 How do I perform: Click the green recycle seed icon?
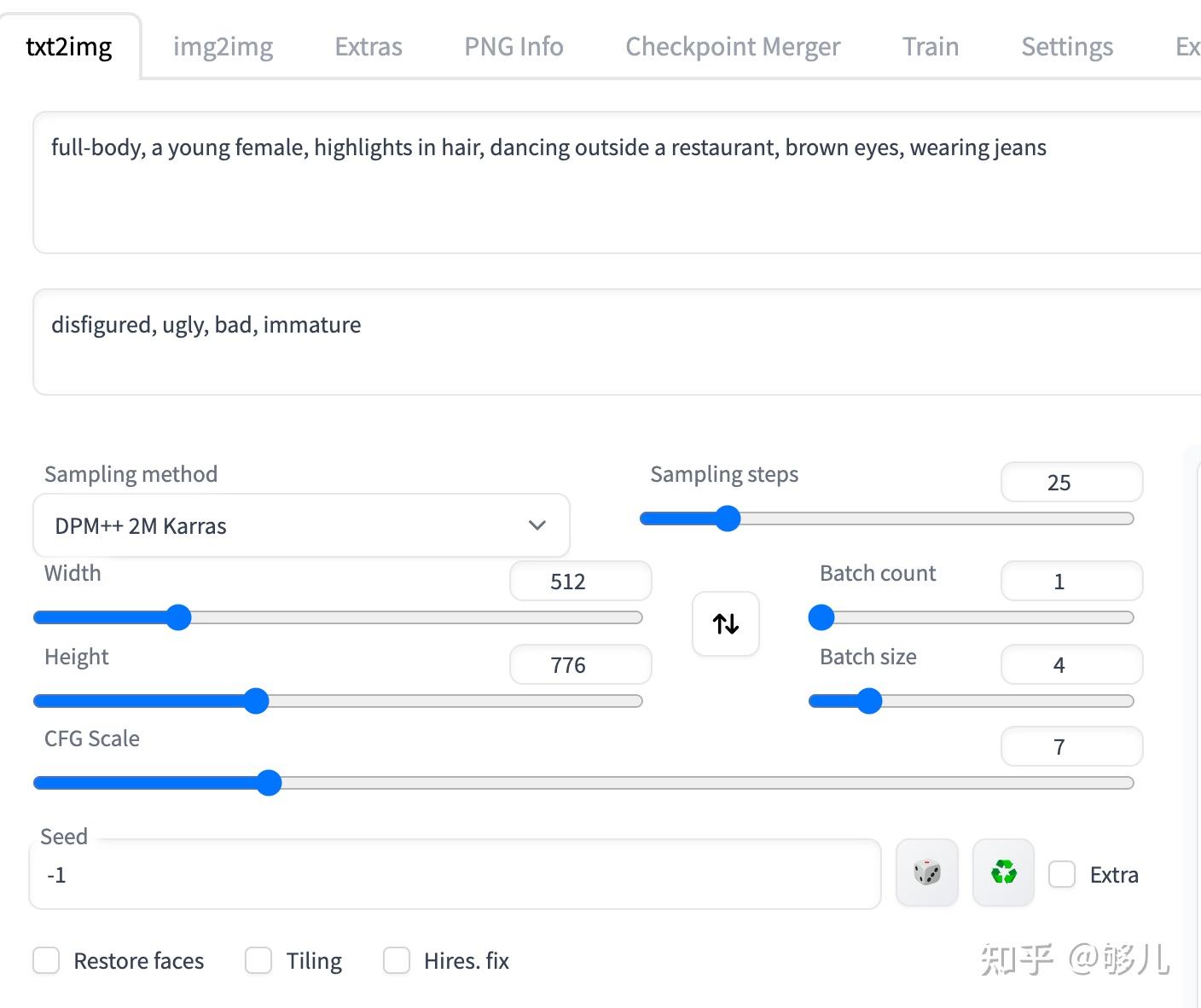pos(1004,873)
